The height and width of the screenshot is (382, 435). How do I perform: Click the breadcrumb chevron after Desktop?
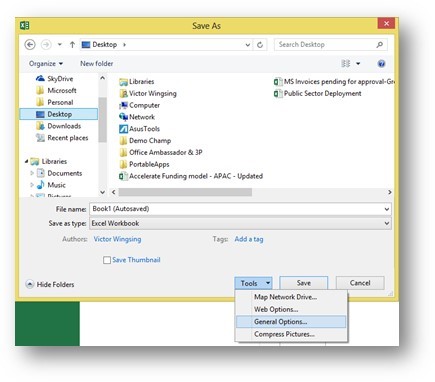point(124,45)
